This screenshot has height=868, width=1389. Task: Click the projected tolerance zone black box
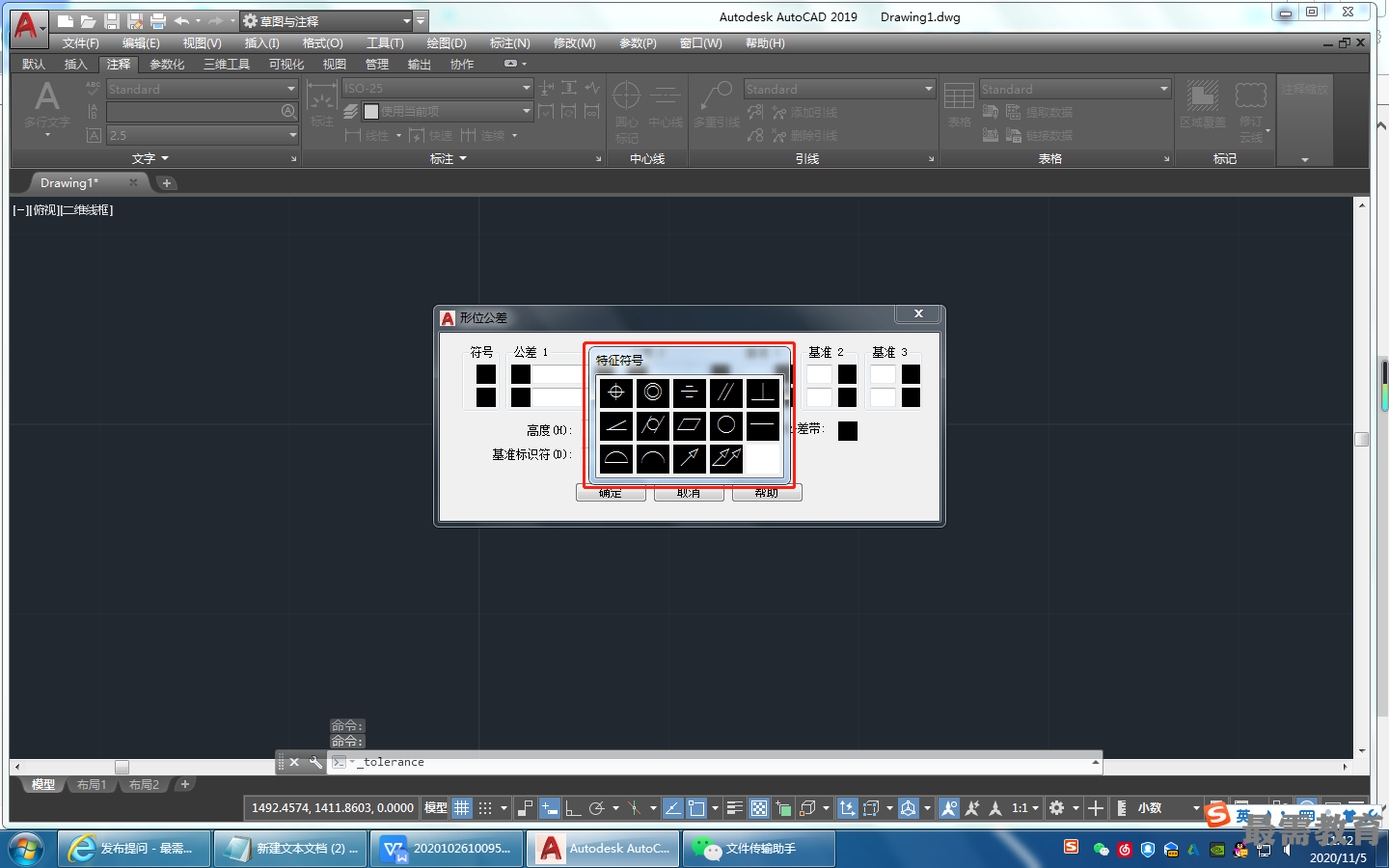tap(848, 430)
